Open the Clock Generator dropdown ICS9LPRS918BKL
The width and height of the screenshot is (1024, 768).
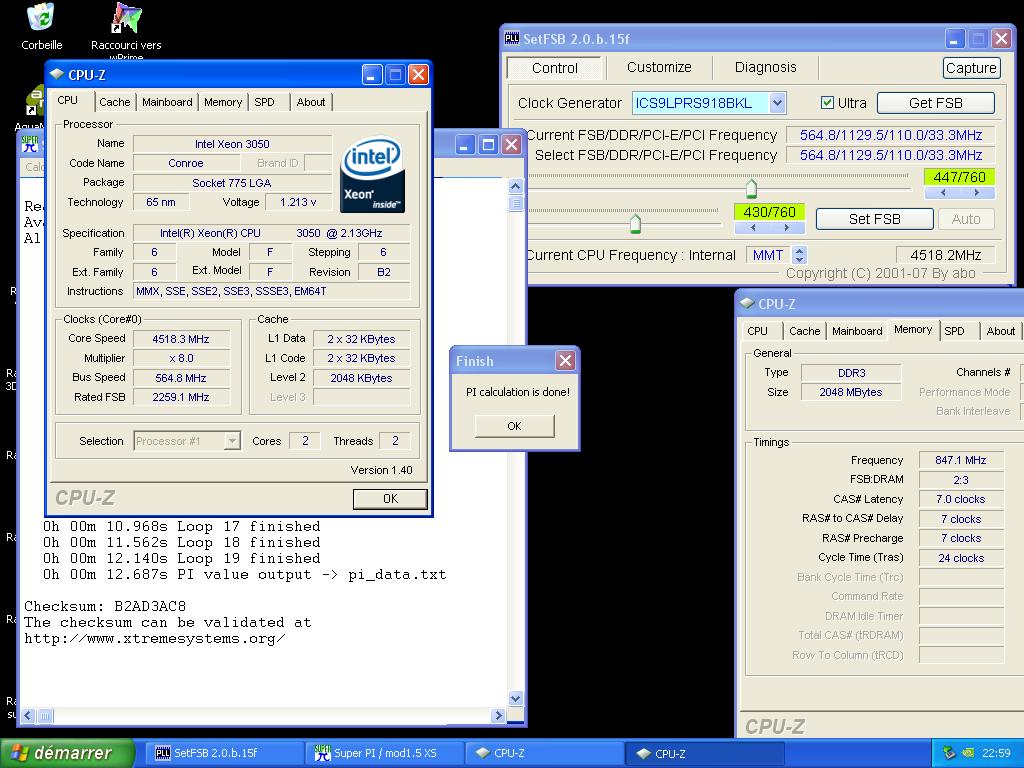pos(777,103)
